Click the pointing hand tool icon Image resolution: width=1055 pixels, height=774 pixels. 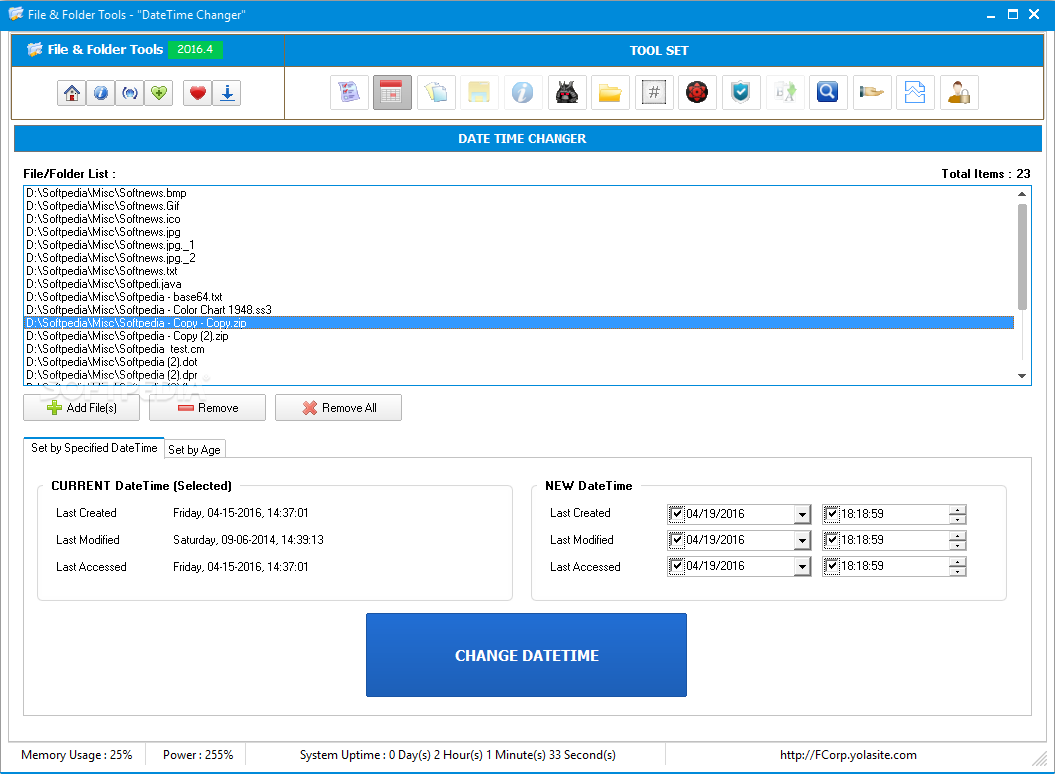coord(871,92)
